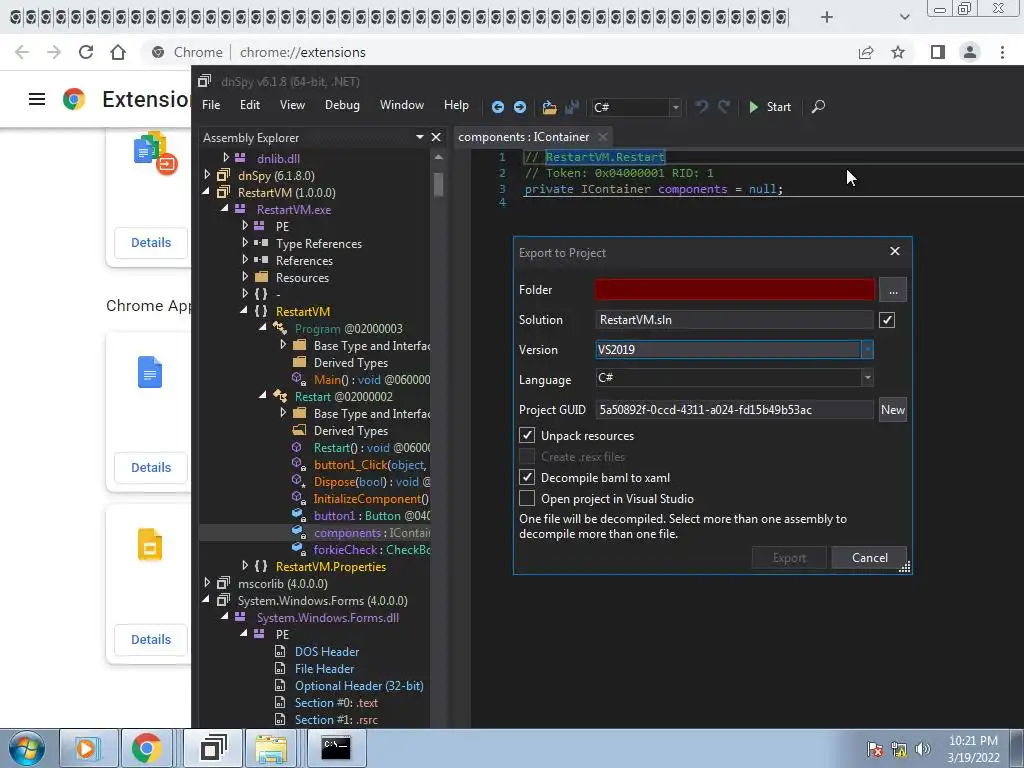Viewport: 1024px width, 768px height.
Task: Click dnSpy navigate forward arrow
Action: point(520,106)
